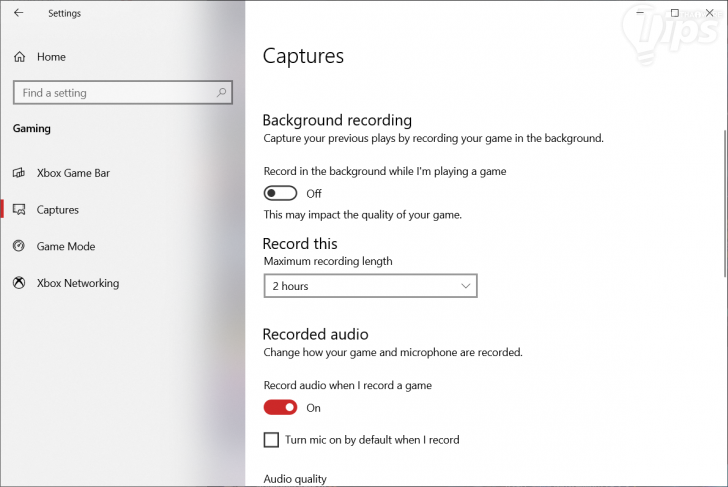728x487 pixels.
Task: Click the Audio quality label
Action: coord(295,479)
